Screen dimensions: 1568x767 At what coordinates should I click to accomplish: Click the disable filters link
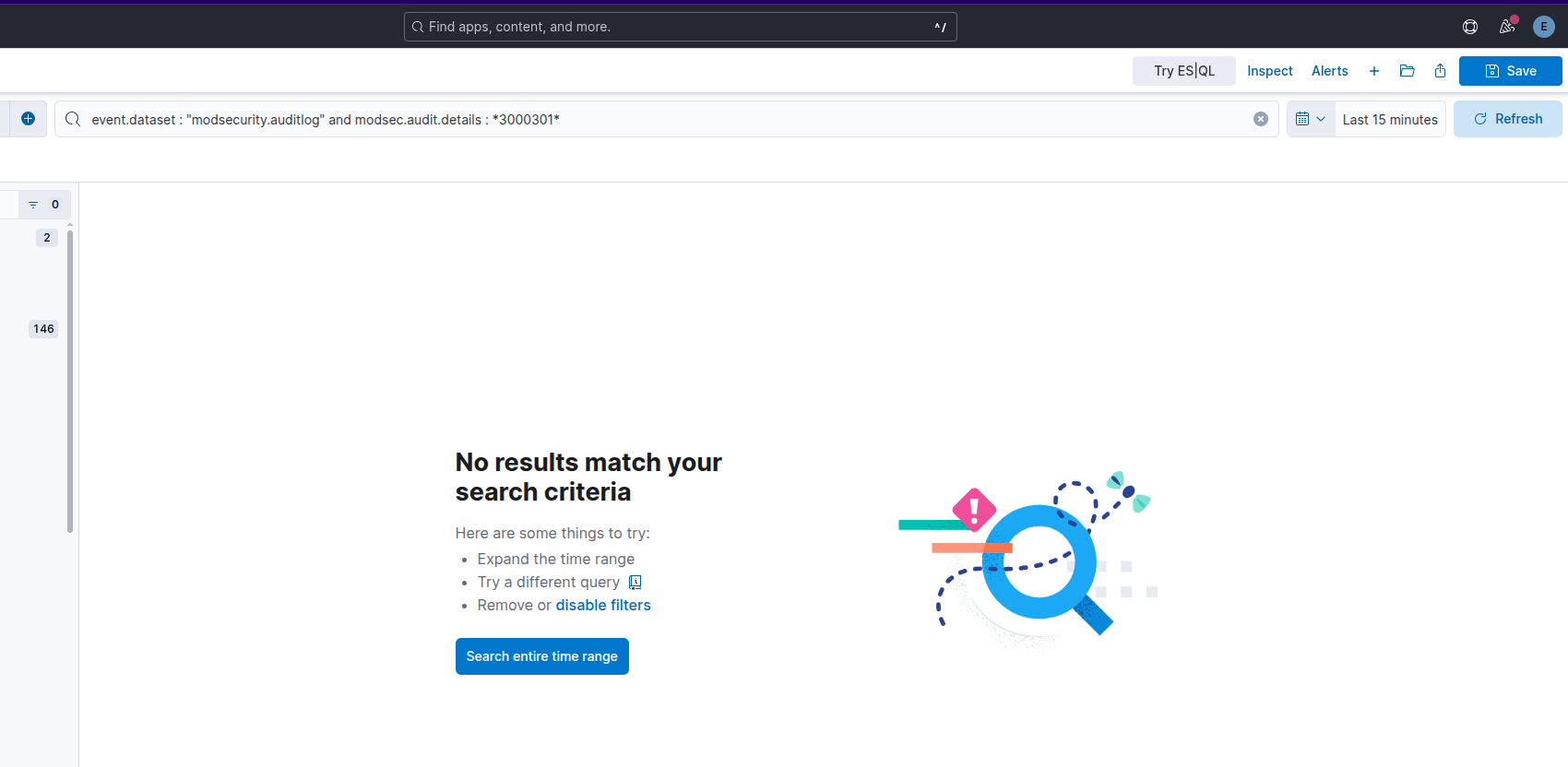[x=603, y=605]
